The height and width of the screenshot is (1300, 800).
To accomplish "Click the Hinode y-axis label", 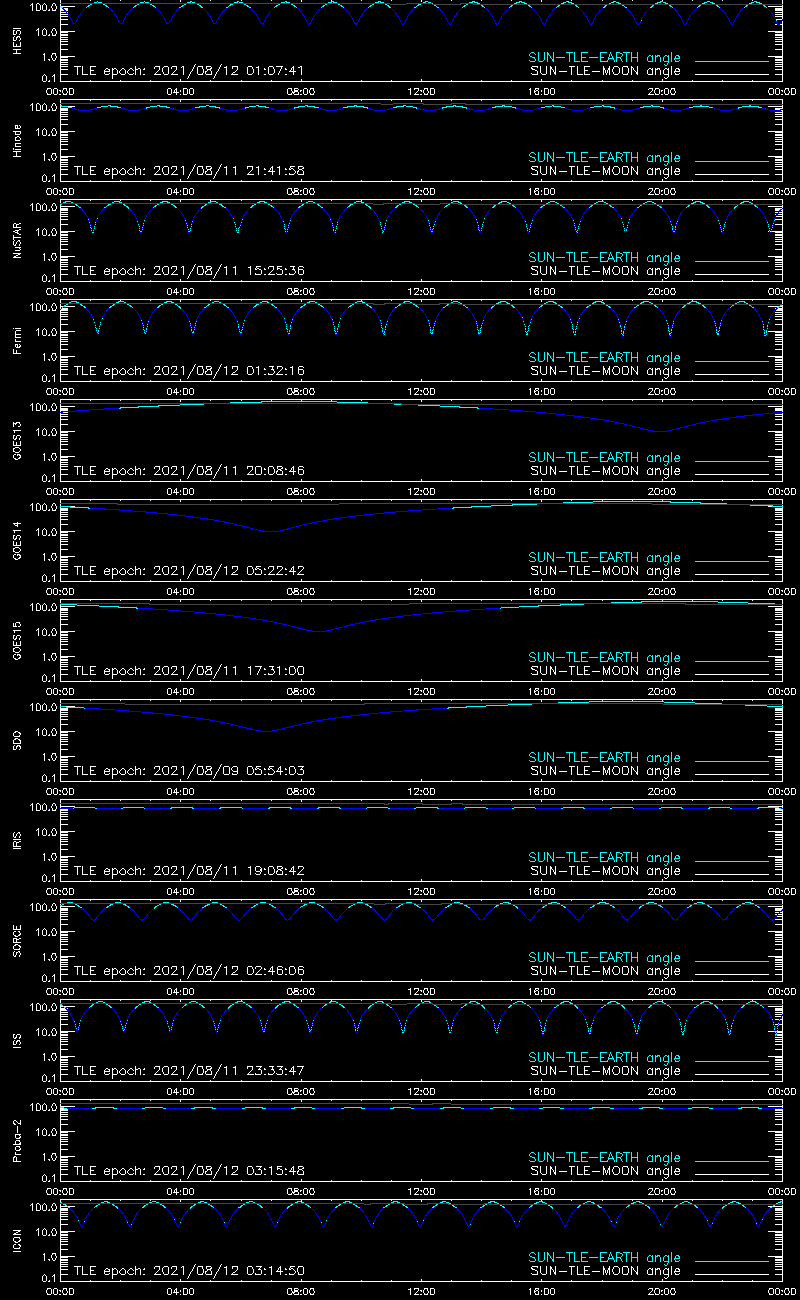I will (17, 141).
